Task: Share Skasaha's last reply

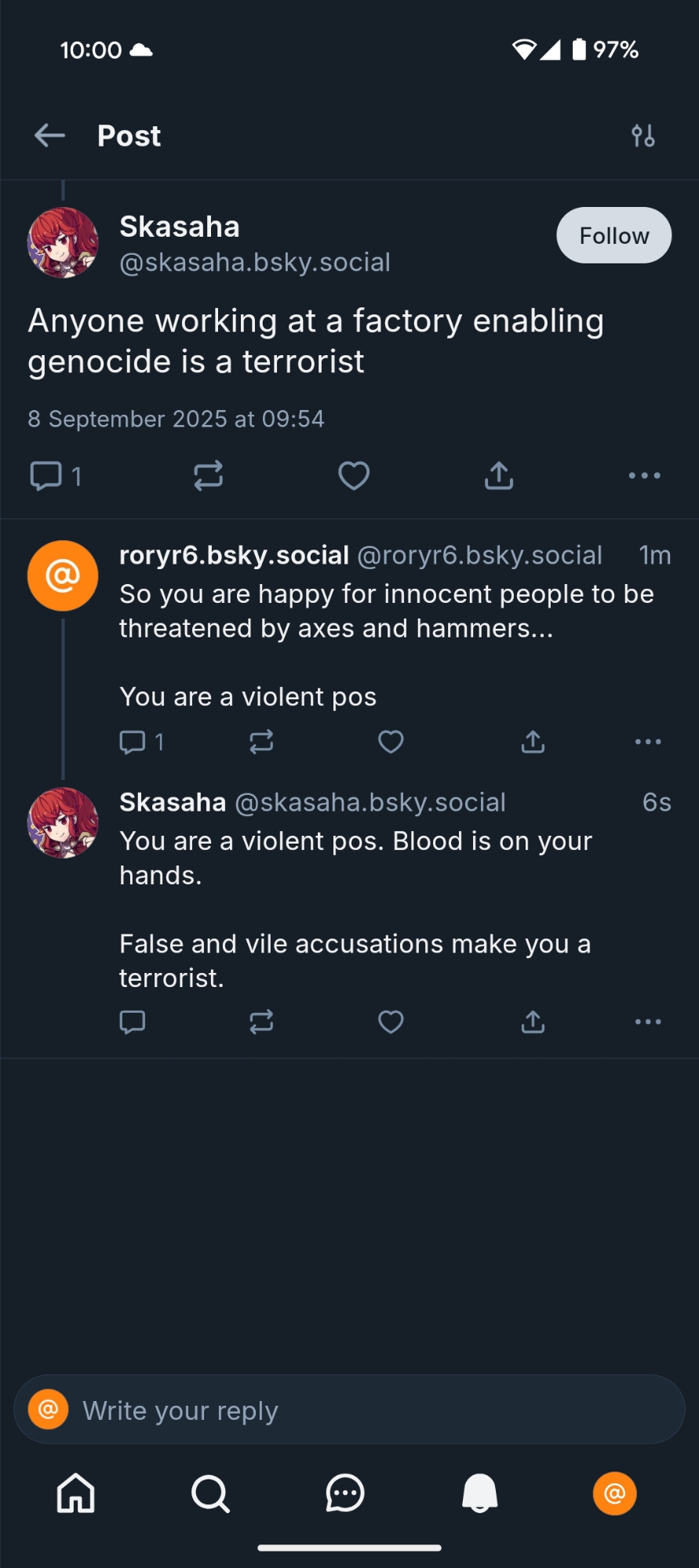Action: click(x=533, y=1022)
